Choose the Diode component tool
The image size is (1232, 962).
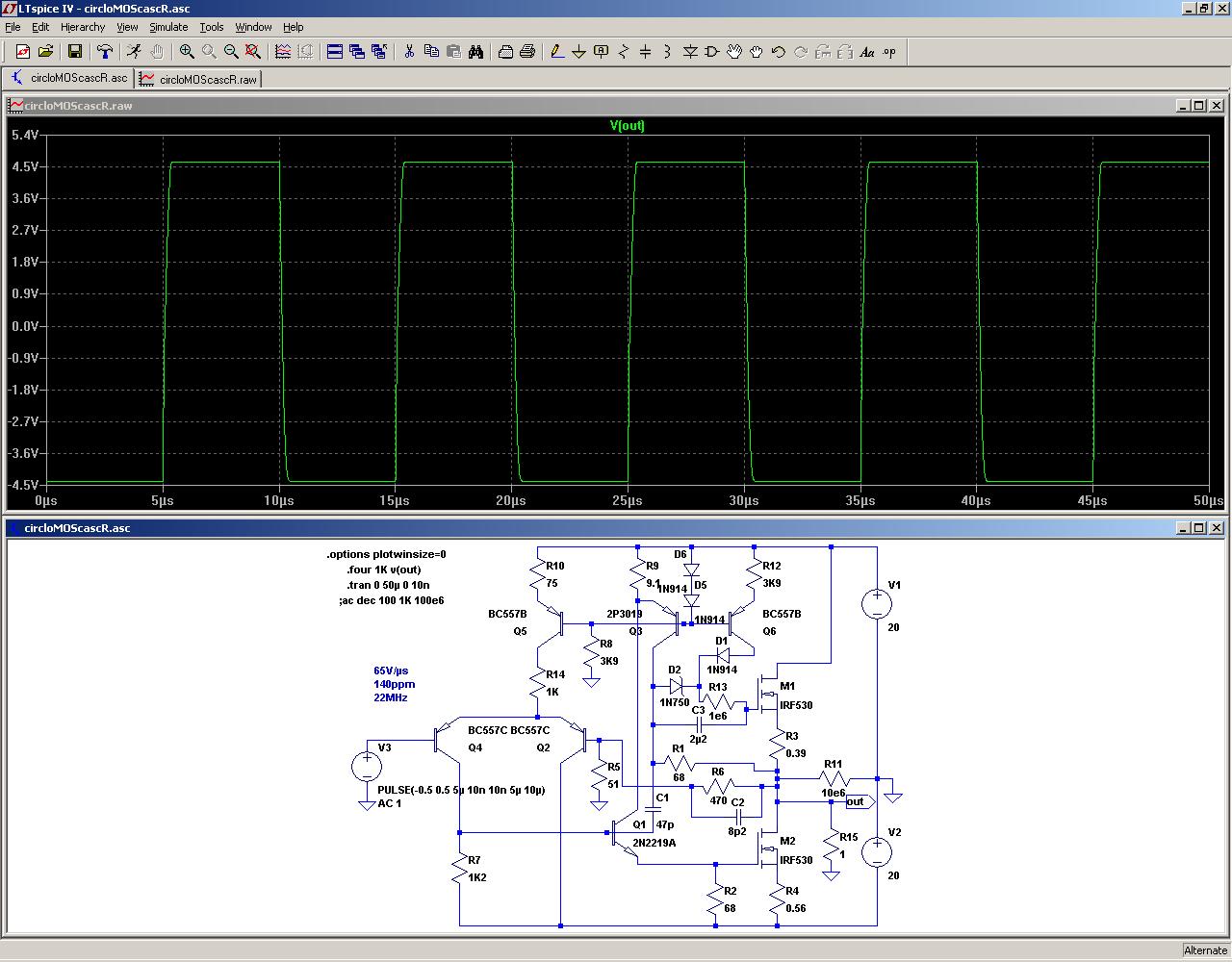[690, 52]
